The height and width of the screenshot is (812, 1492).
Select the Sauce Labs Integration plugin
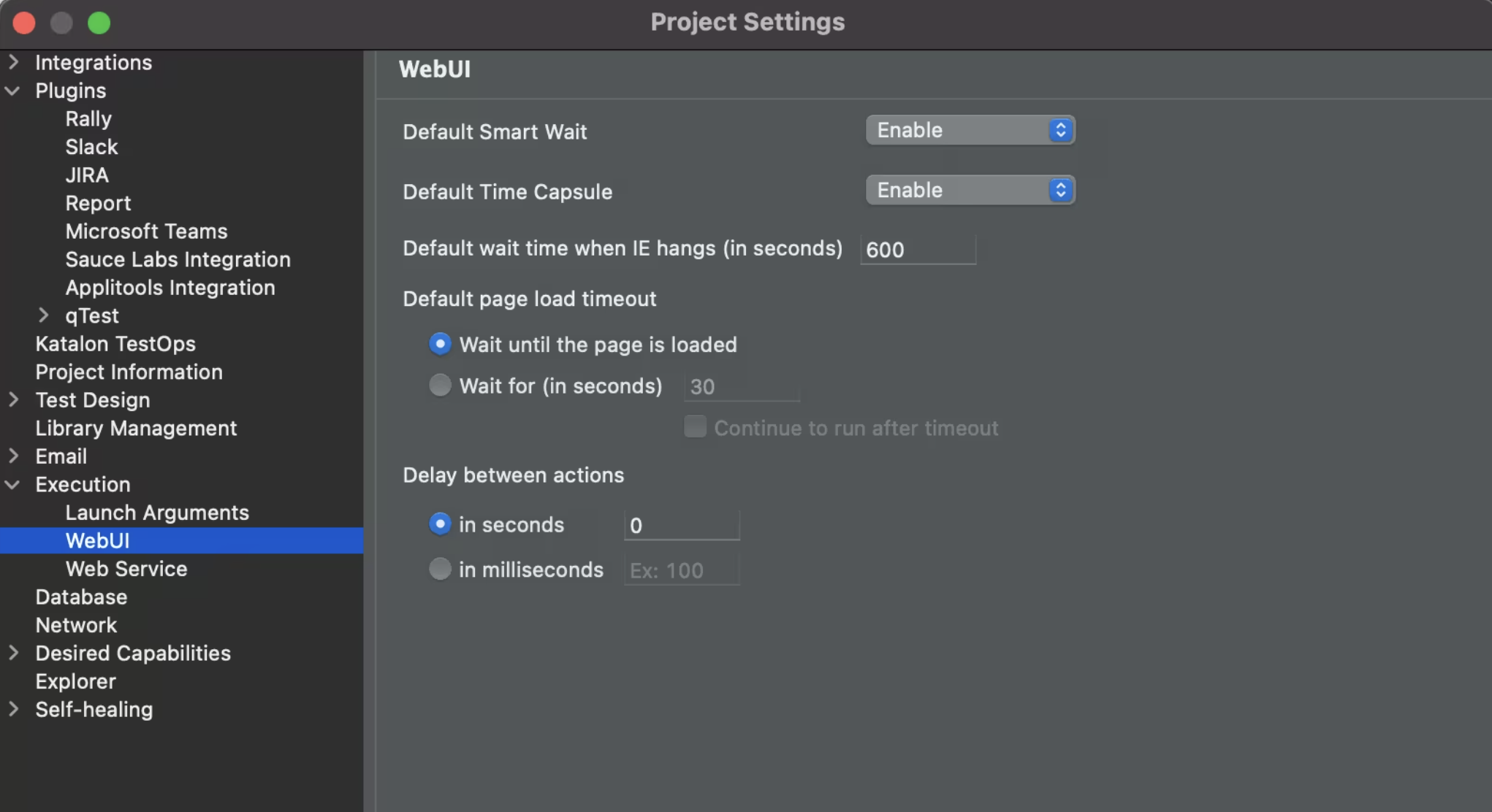178,259
